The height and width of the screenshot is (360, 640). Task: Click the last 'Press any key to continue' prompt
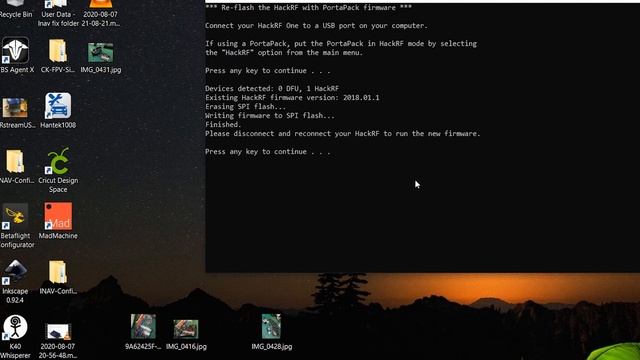point(268,151)
